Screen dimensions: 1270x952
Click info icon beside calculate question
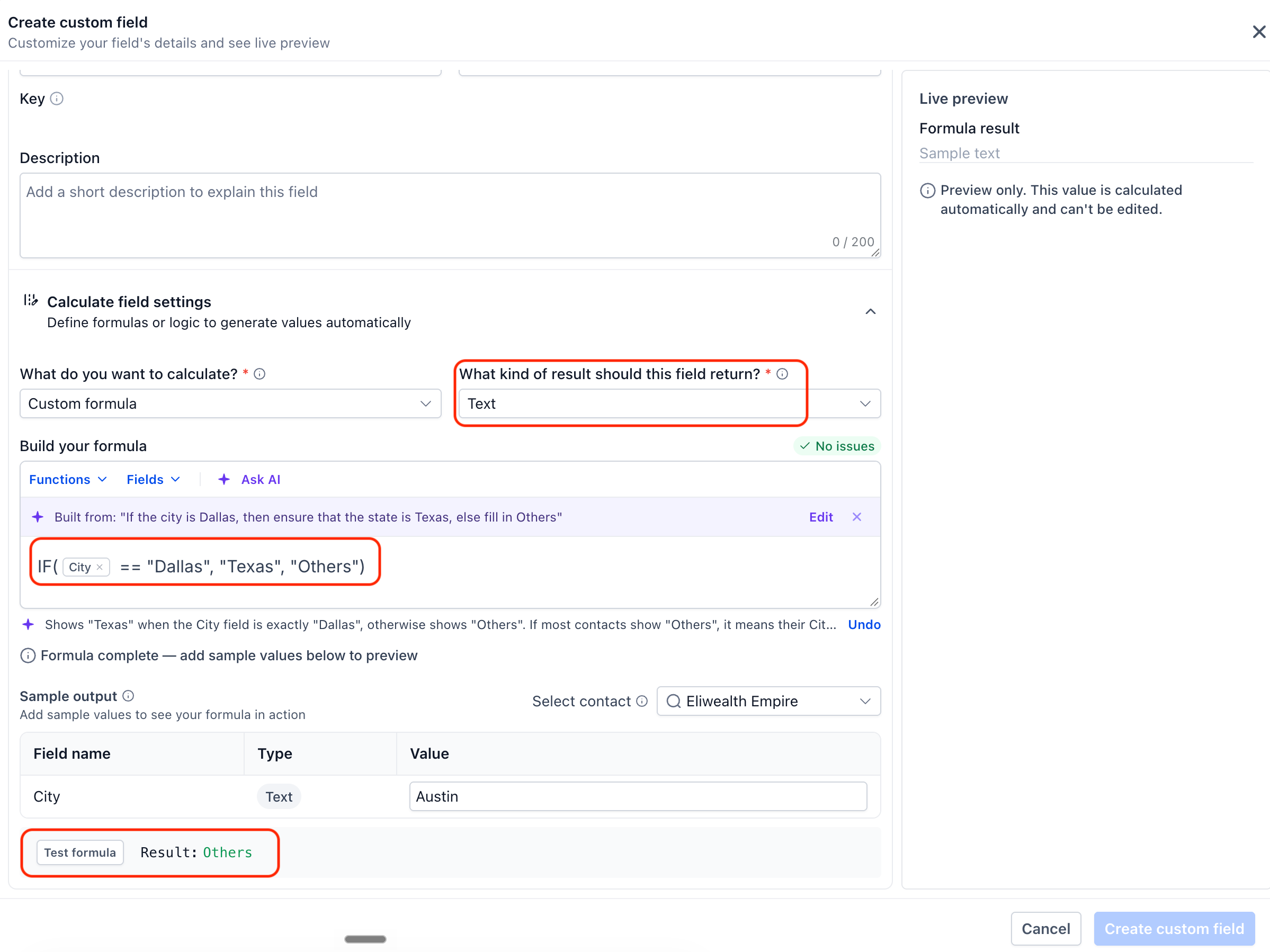click(260, 374)
